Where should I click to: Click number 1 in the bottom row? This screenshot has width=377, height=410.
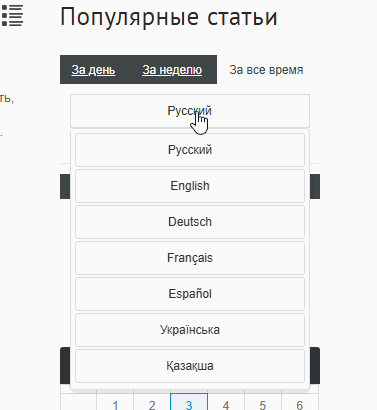pos(115,403)
